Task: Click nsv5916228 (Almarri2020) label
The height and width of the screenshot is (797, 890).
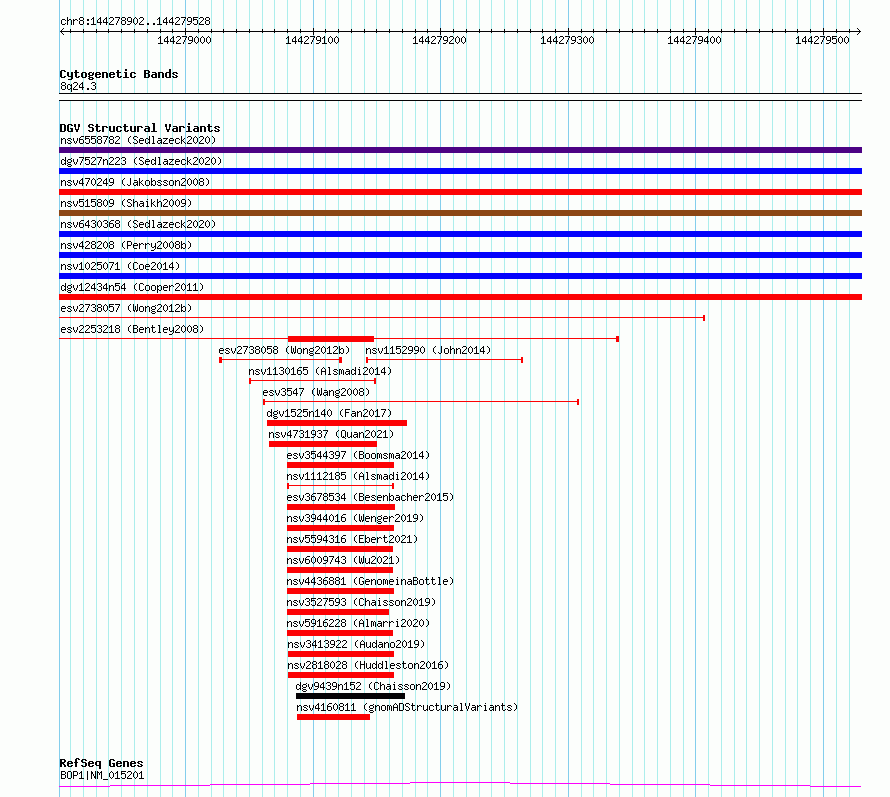Action: (358, 623)
